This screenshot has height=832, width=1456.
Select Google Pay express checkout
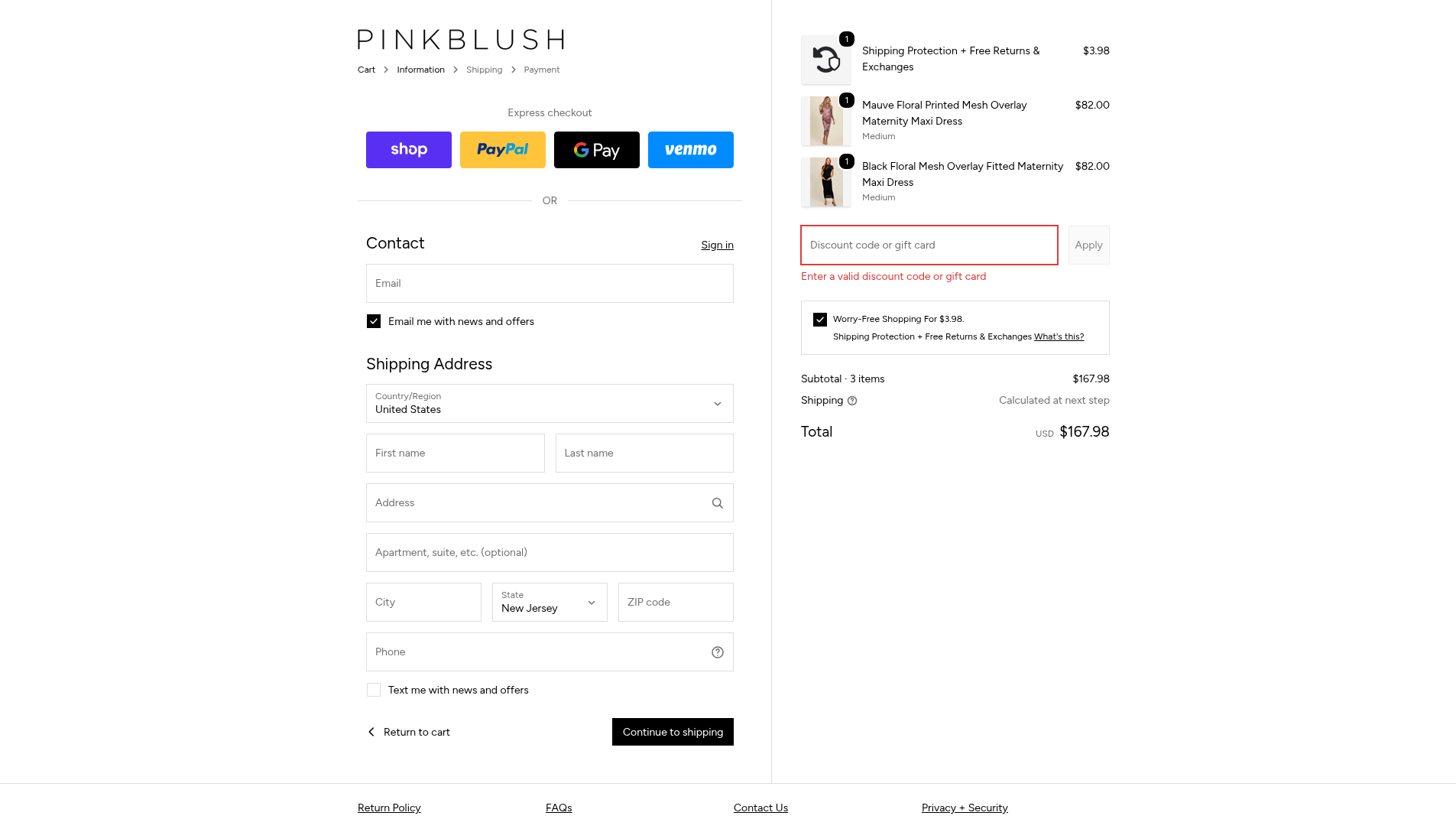point(596,150)
